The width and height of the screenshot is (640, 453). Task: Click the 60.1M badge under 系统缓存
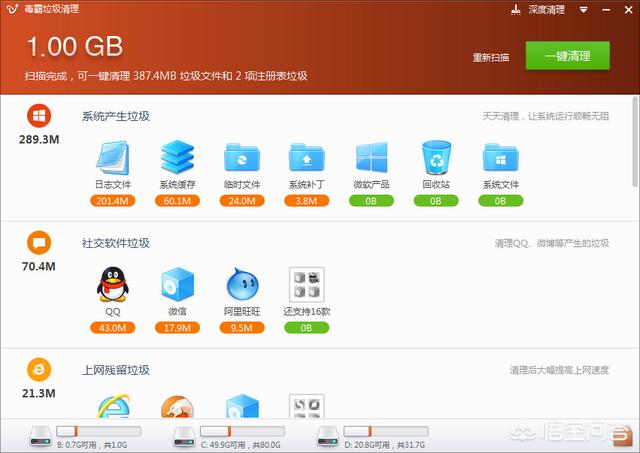[177, 201]
